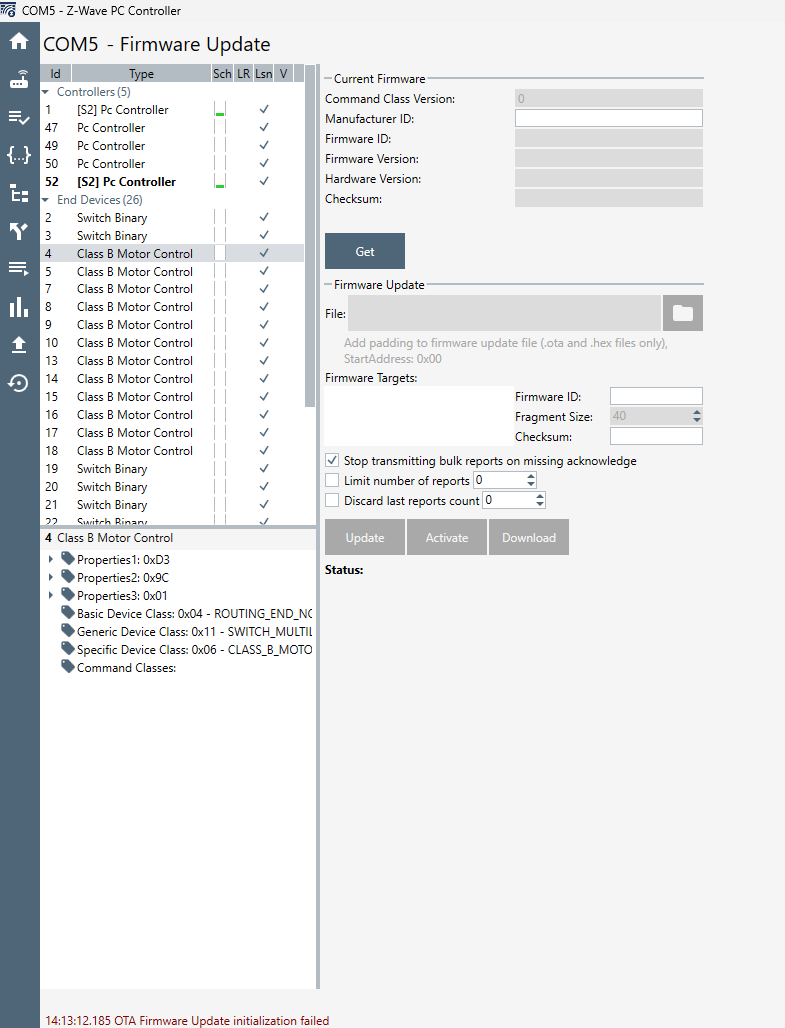Click the LR column header
The height and width of the screenshot is (1028, 785).
[x=243, y=73]
